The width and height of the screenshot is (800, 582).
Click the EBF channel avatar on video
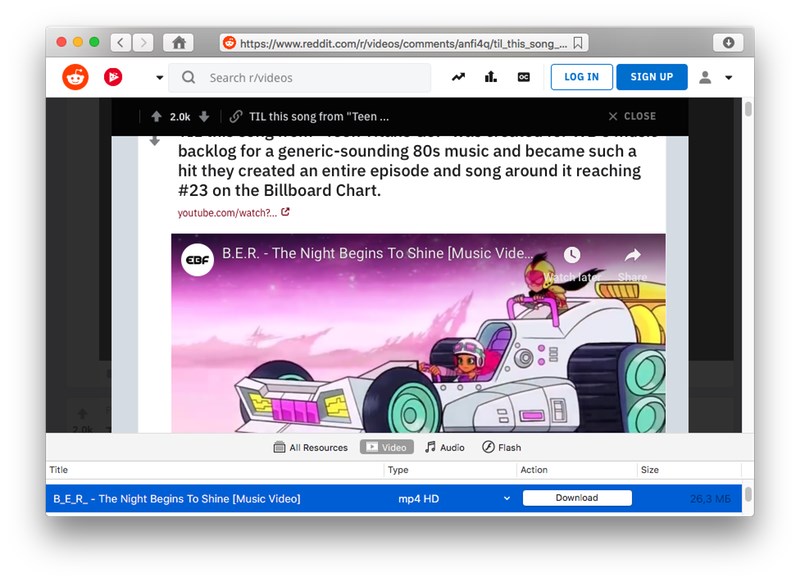tap(197, 260)
